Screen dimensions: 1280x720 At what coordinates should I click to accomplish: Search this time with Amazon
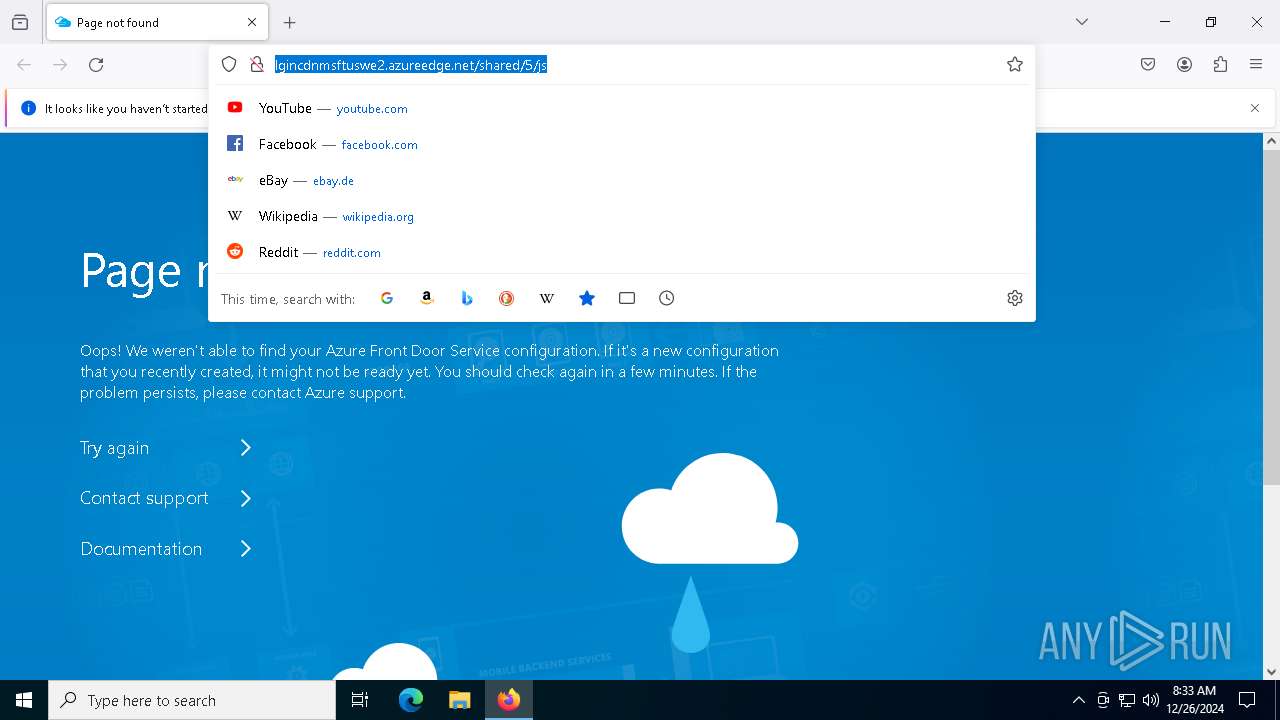pos(427,298)
